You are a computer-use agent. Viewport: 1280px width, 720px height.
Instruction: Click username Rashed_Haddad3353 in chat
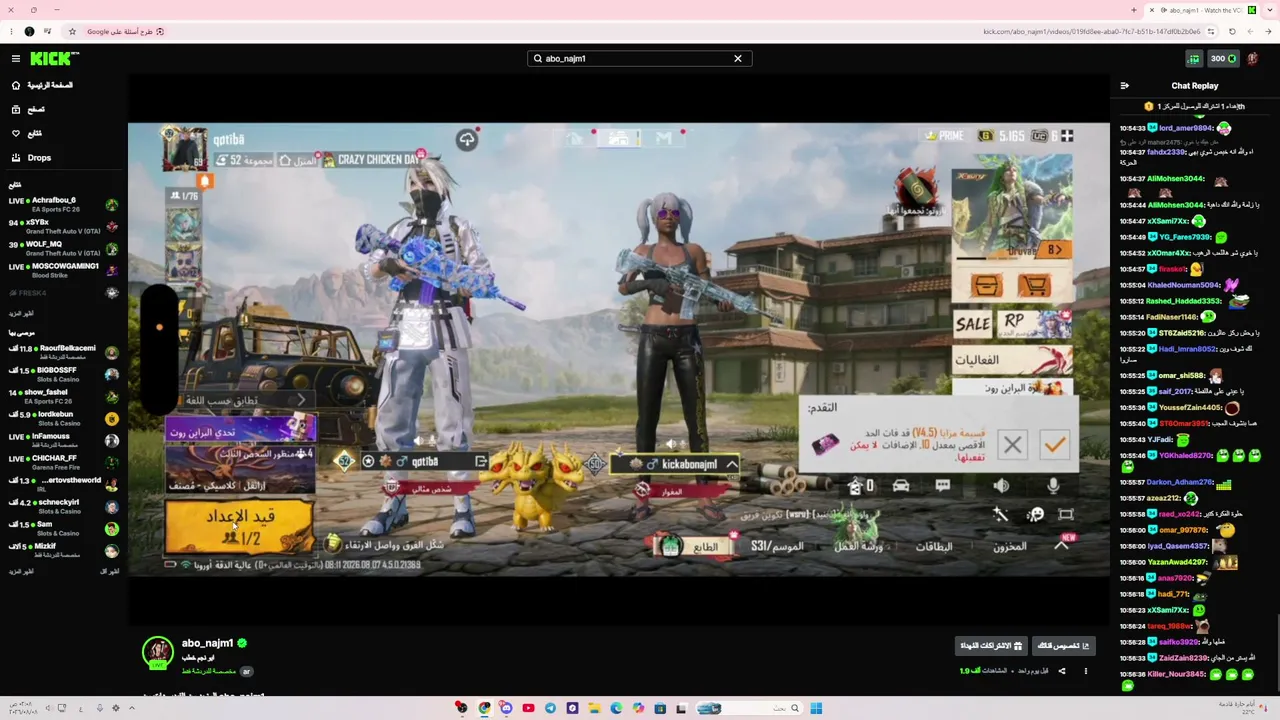[1183, 301]
